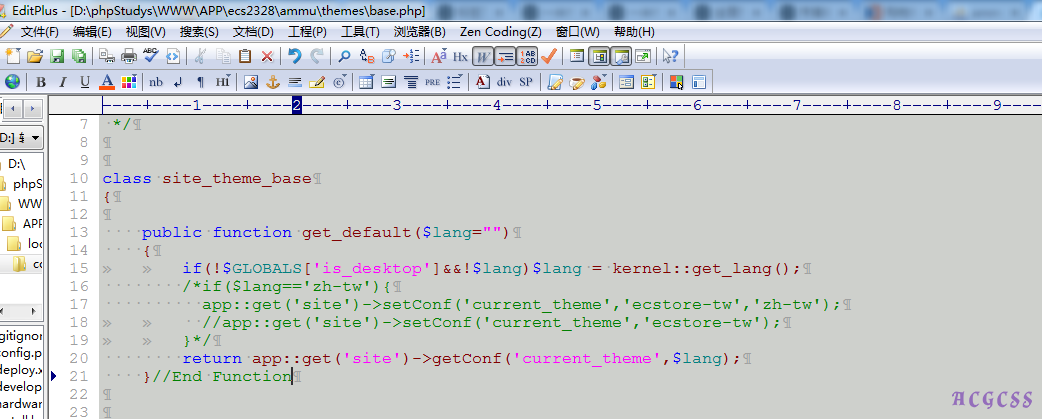
Task: Click the div tag button
Action: coord(504,82)
